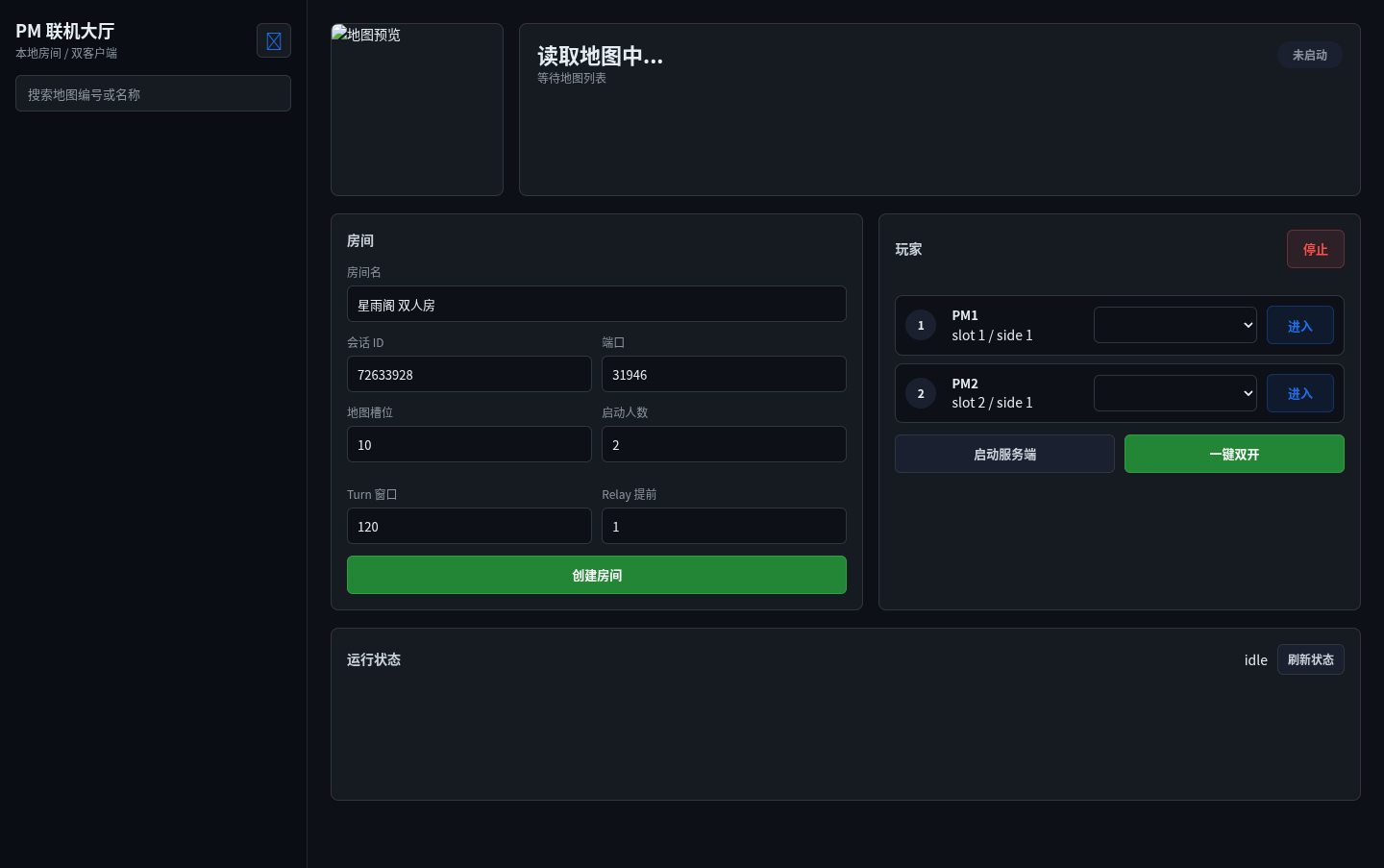Open the PM2 client dropdown
The width and height of the screenshot is (1384, 868).
click(1175, 393)
